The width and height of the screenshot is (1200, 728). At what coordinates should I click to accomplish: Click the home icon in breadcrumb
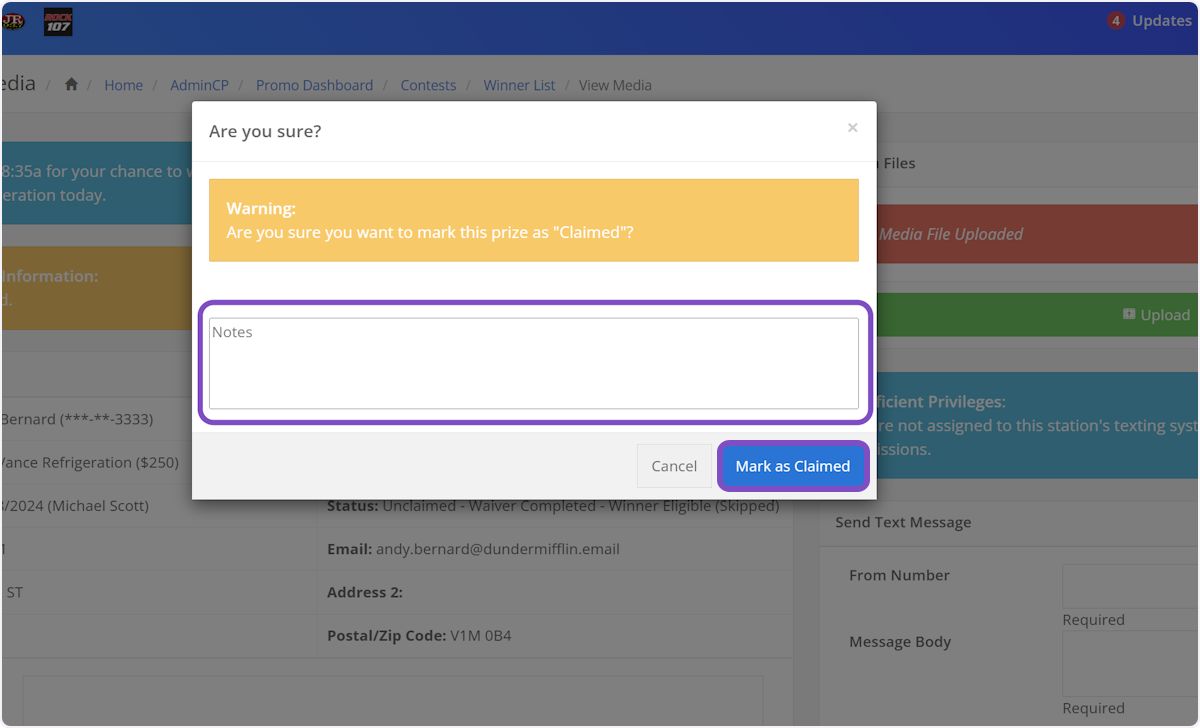71,85
